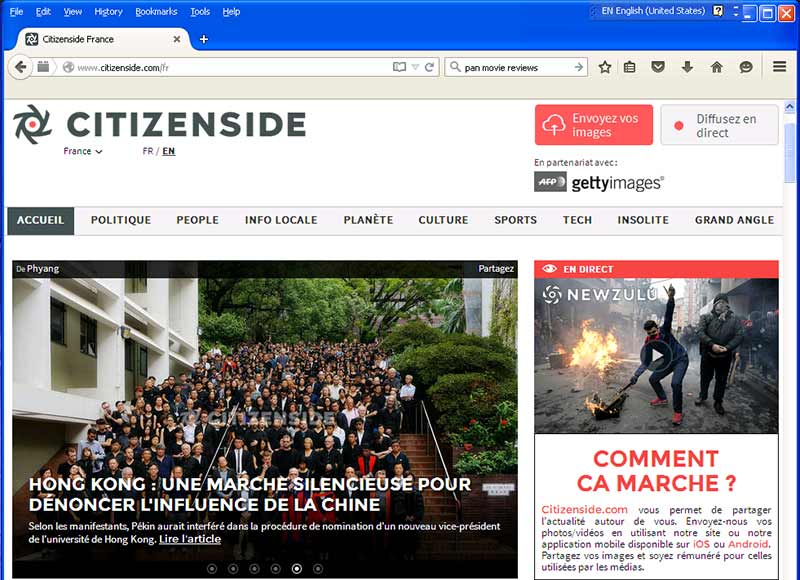The height and width of the screenshot is (580, 800).
Task: Select the active fifth slideshow dot
Action: (x=297, y=568)
